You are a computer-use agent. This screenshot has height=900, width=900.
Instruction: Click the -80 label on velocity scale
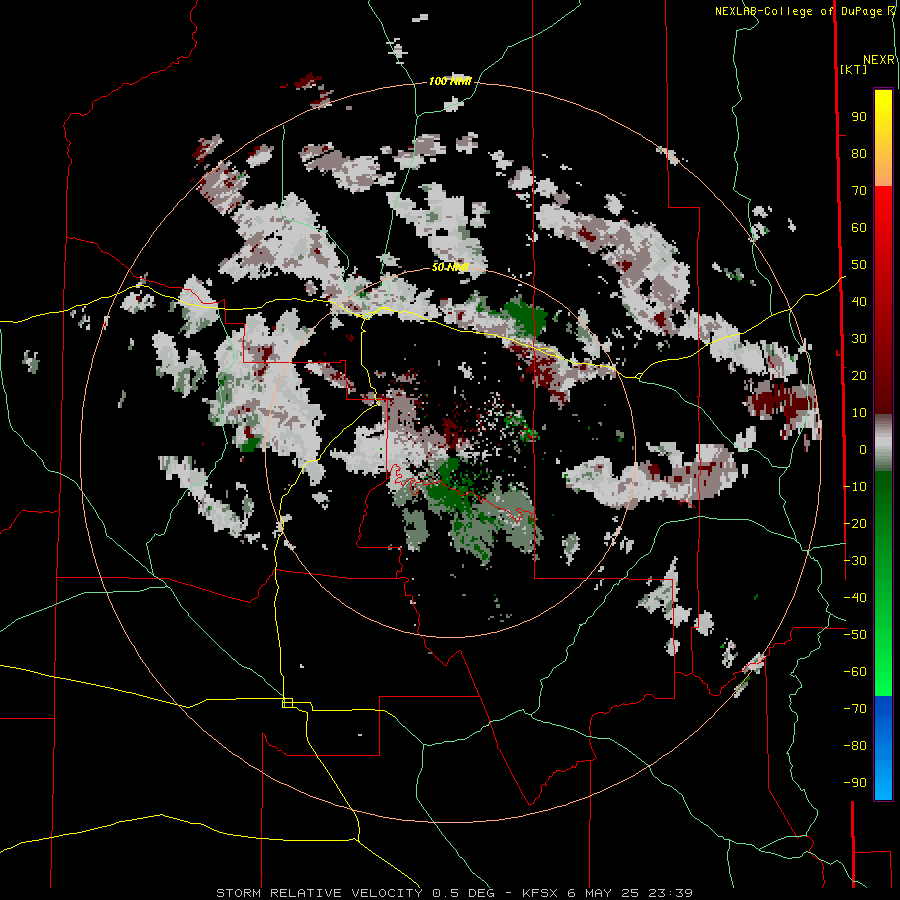[855, 746]
